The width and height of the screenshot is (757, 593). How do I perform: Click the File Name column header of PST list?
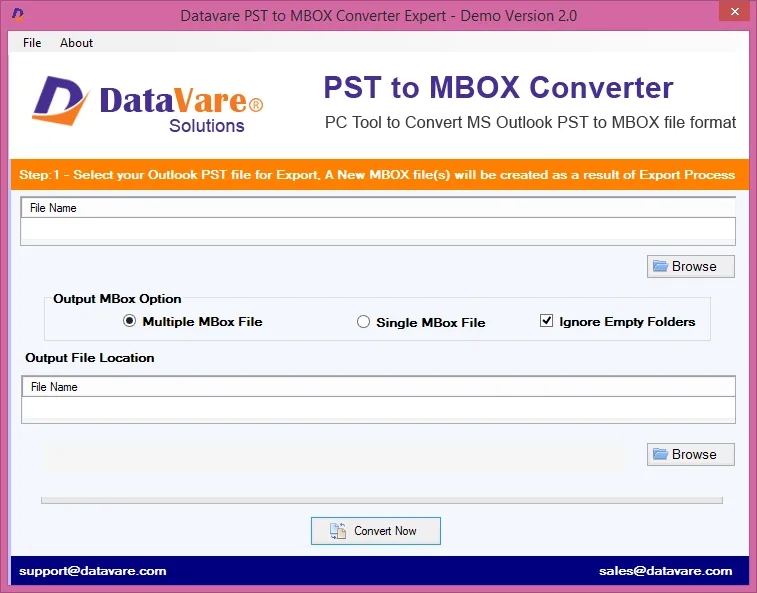pyautogui.click(x=378, y=208)
